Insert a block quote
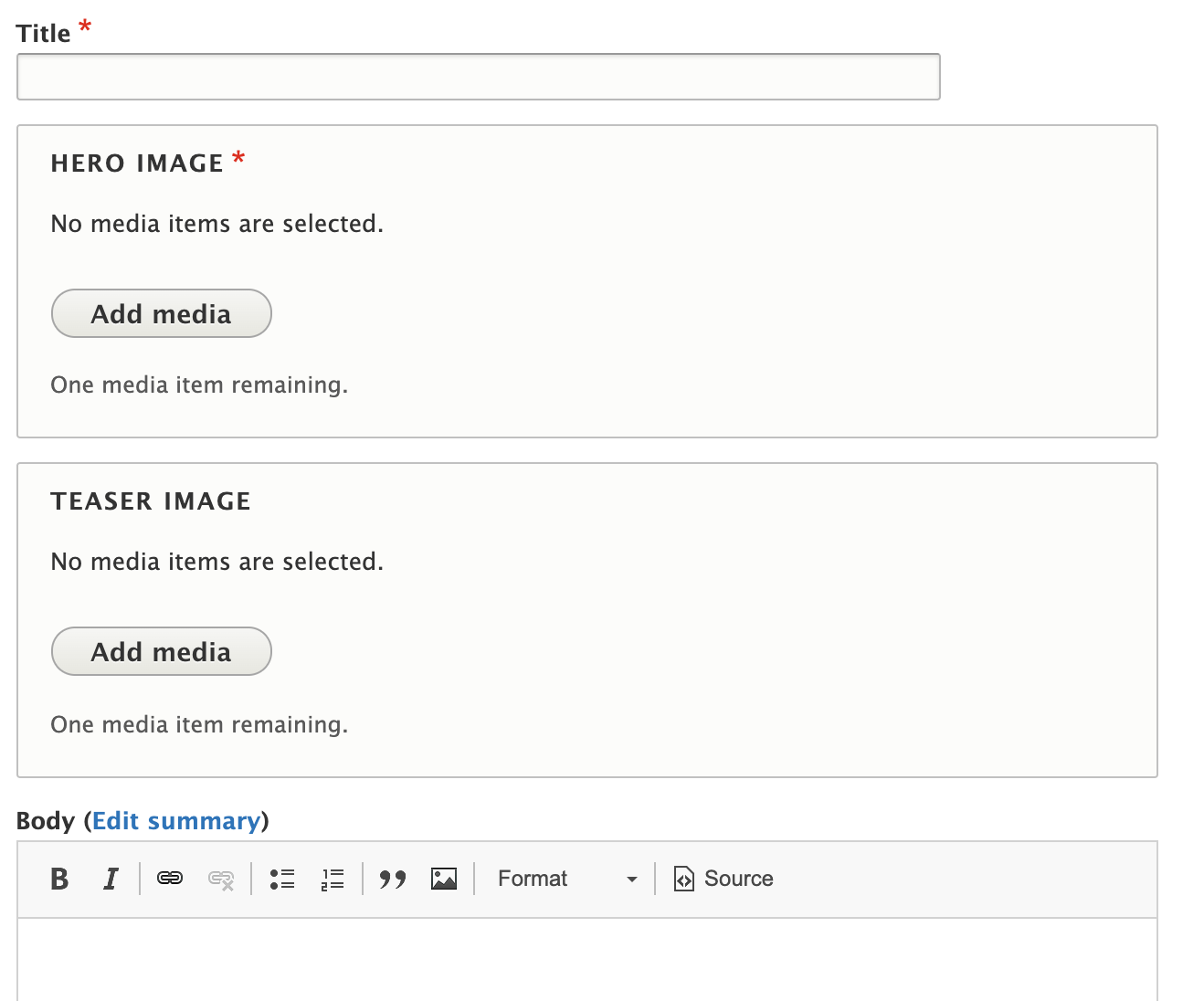Image resolution: width=1204 pixels, height=1001 pixels. coord(393,879)
